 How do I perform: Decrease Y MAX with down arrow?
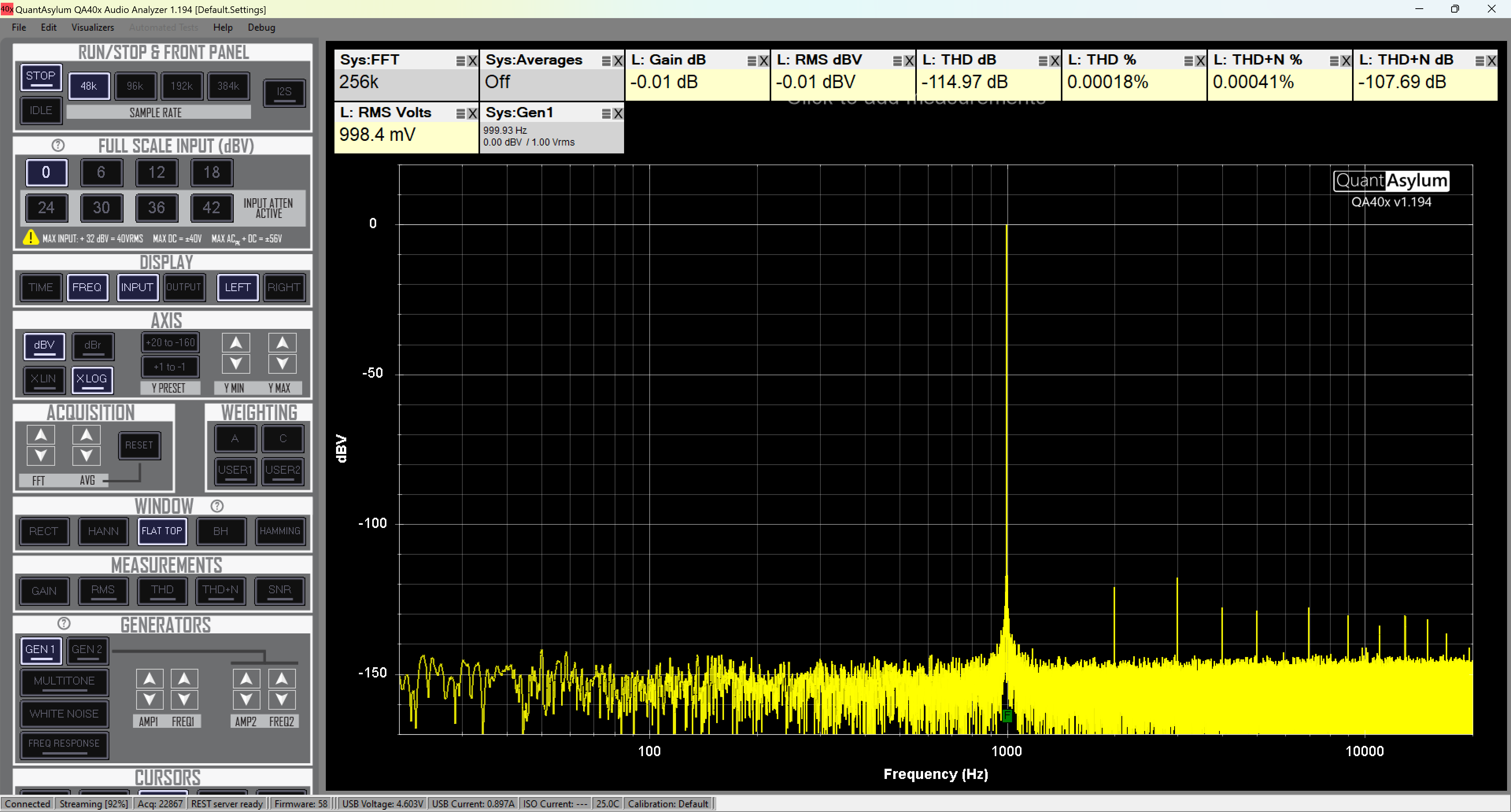coord(282,364)
